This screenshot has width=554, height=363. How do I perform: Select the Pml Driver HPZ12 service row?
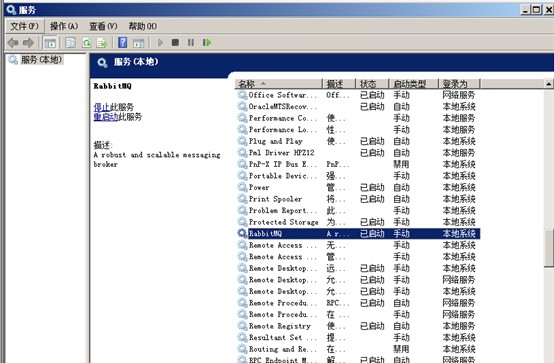(x=358, y=153)
